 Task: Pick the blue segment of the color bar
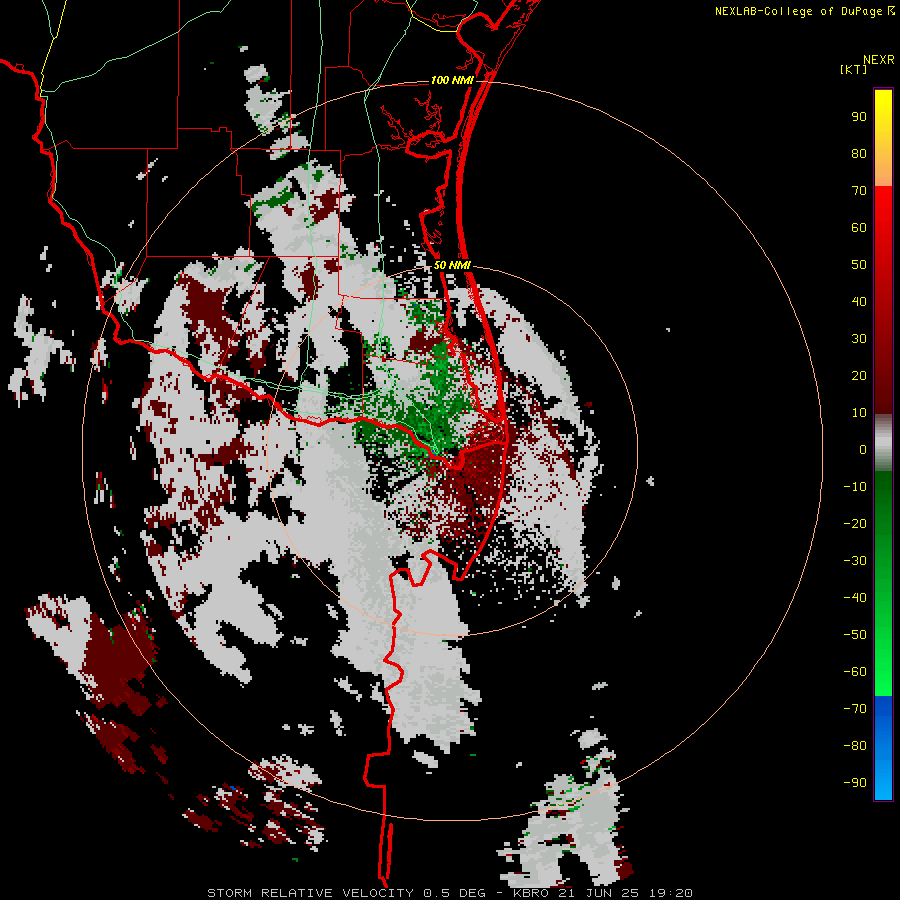pos(883,748)
